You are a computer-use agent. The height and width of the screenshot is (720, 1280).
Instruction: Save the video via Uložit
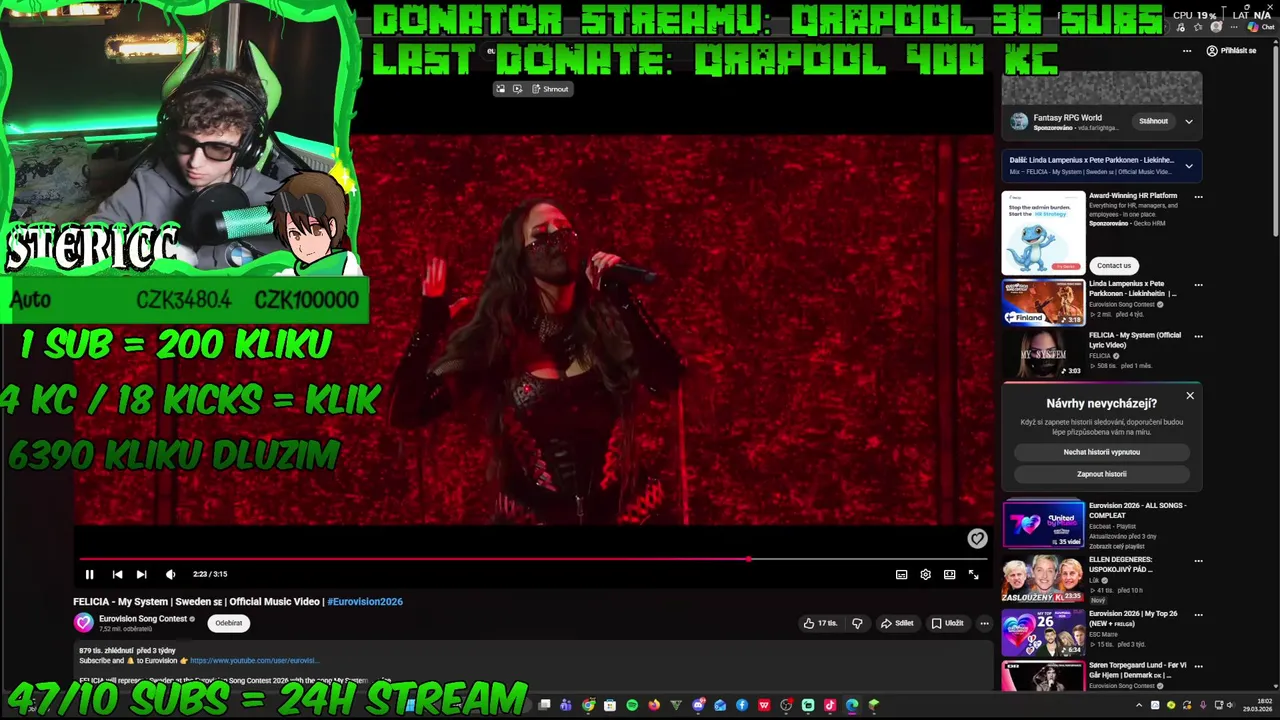(947, 623)
